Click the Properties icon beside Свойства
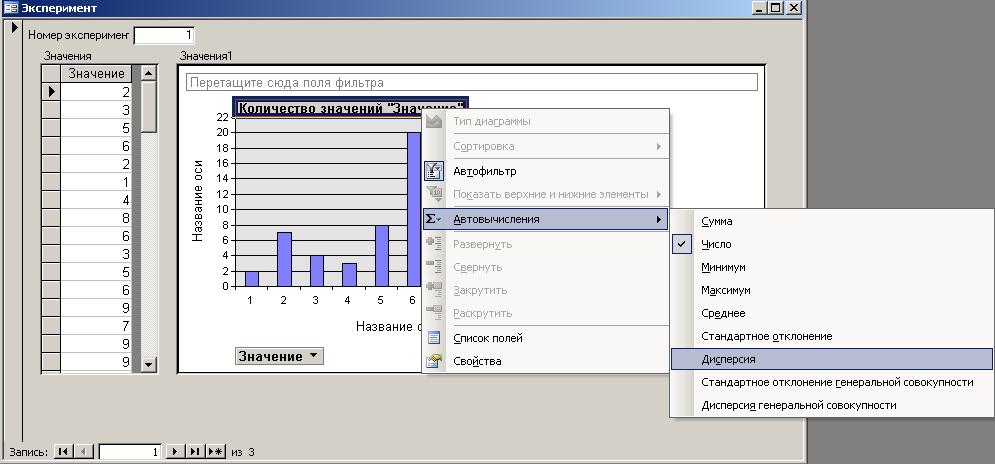995x464 pixels. pos(433,361)
